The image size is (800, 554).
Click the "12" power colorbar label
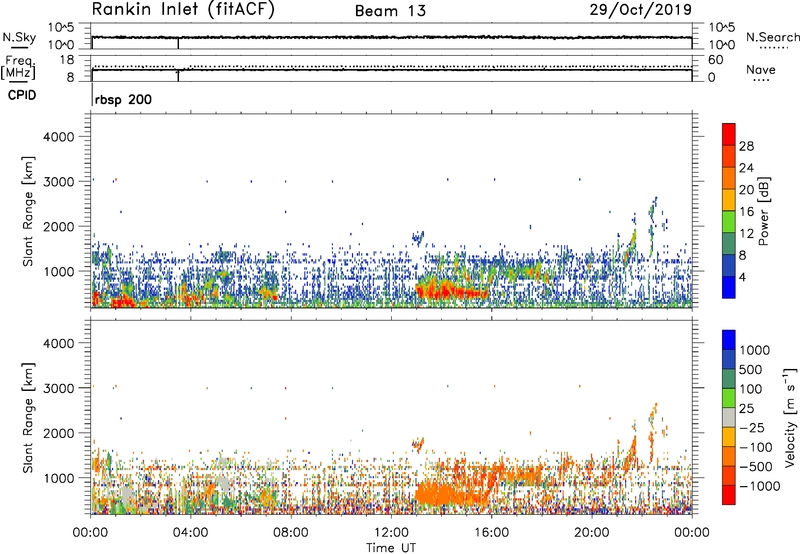pyautogui.click(x=746, y=234)
